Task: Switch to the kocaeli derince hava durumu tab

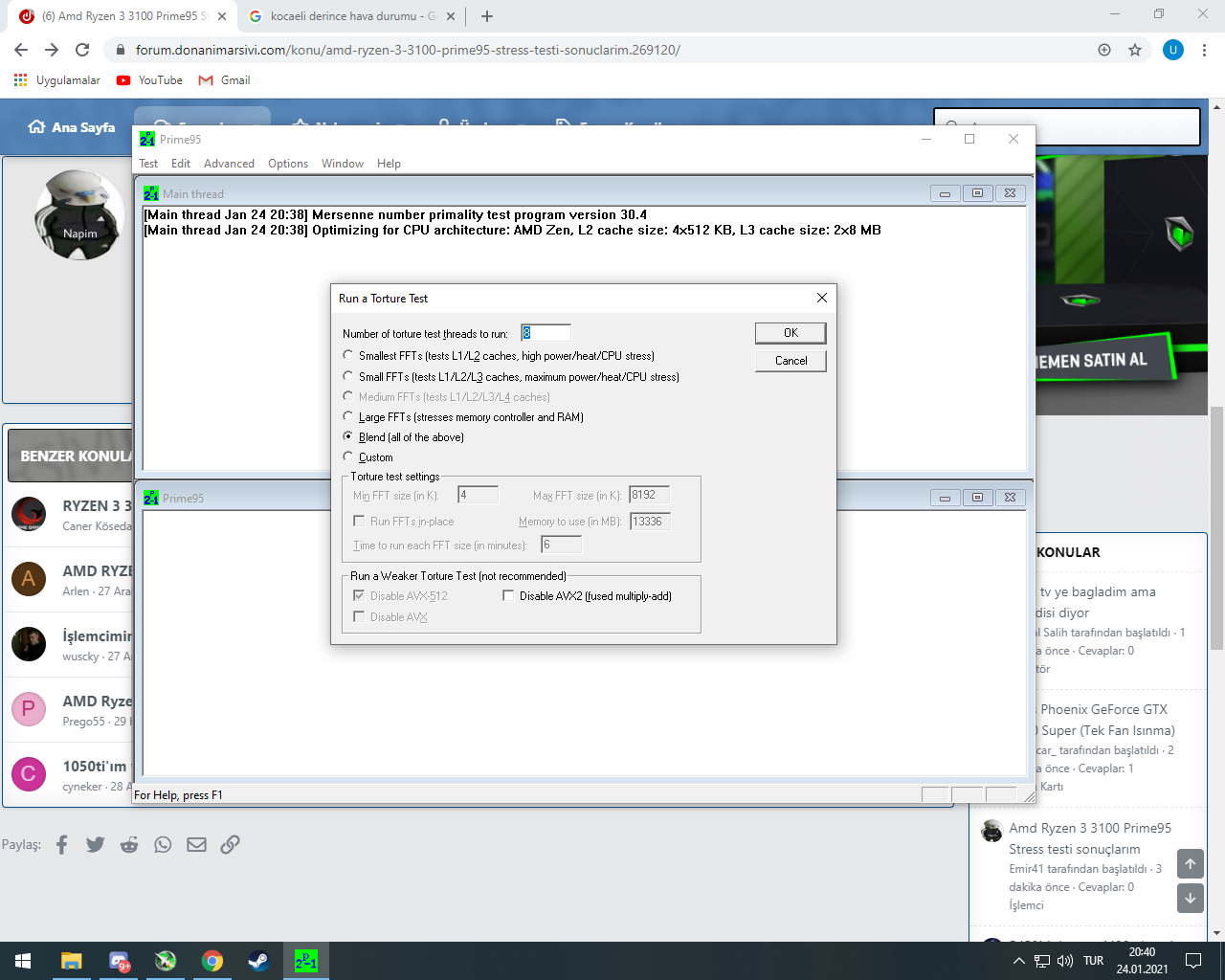Action: pyautogui.click(x=350, y=16)
